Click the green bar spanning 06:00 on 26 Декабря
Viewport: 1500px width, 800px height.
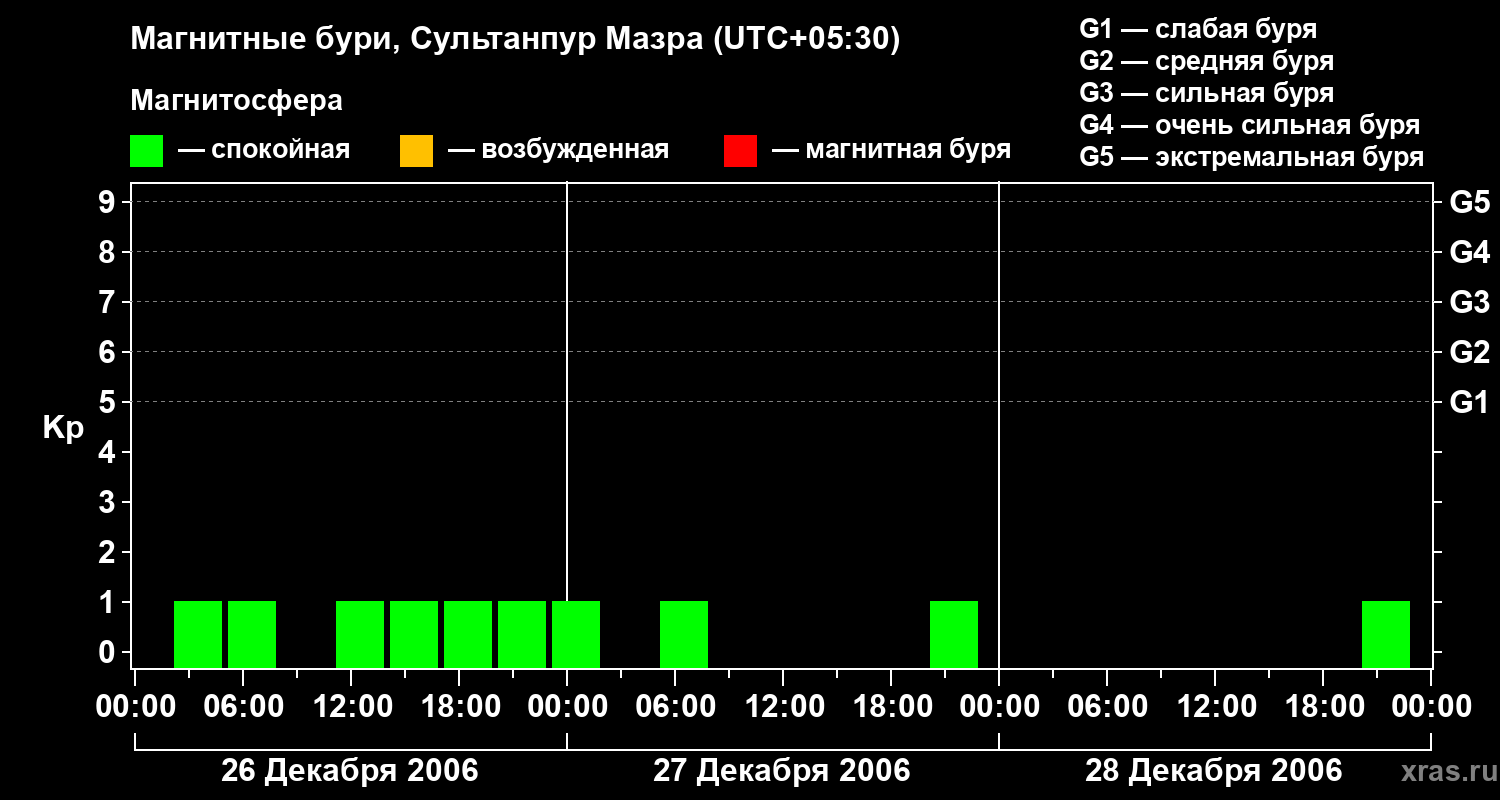point(252,634)
